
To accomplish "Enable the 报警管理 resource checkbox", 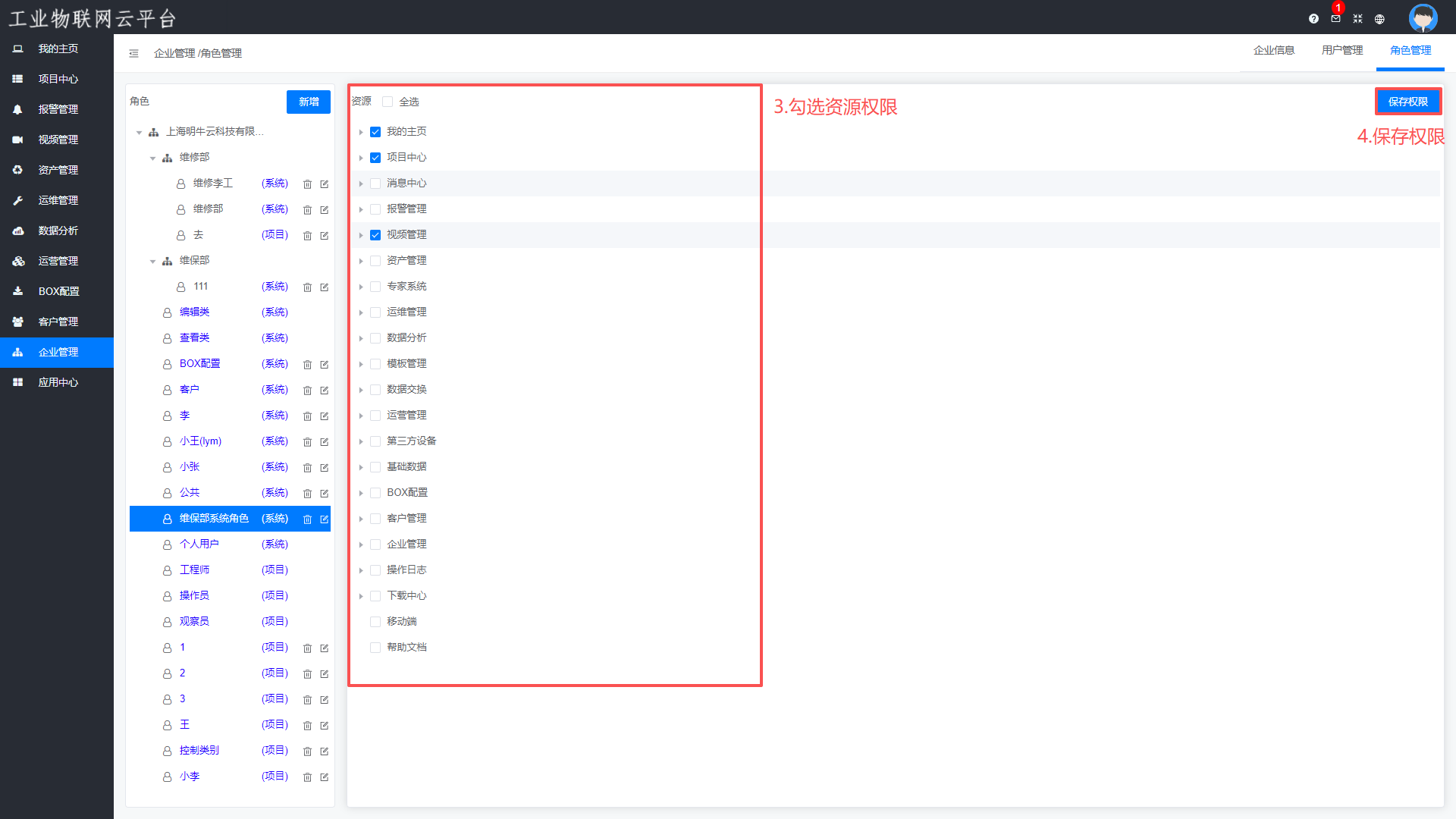I will pyautogui.click(x=375, y=209).
